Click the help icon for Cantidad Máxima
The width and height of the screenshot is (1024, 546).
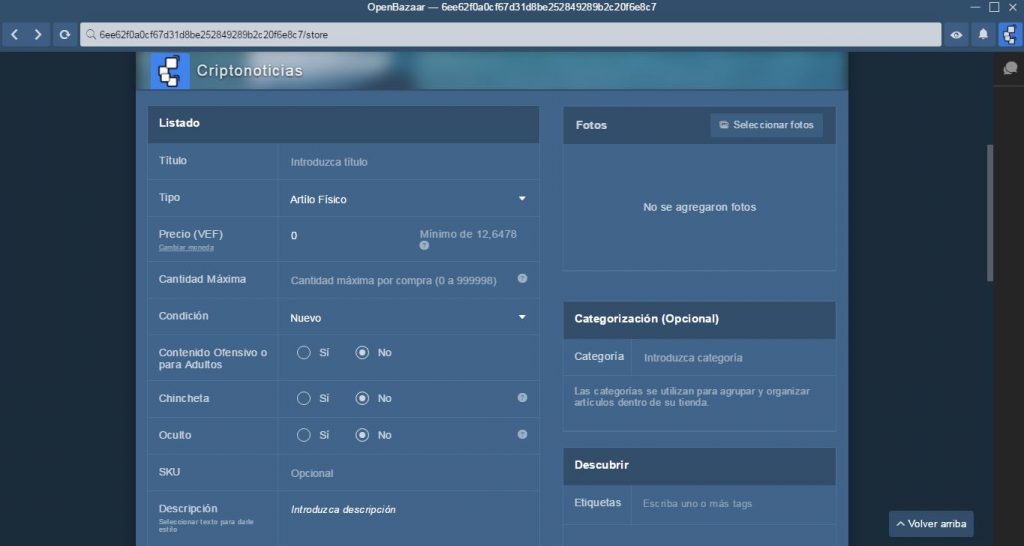tap(522, 278)
